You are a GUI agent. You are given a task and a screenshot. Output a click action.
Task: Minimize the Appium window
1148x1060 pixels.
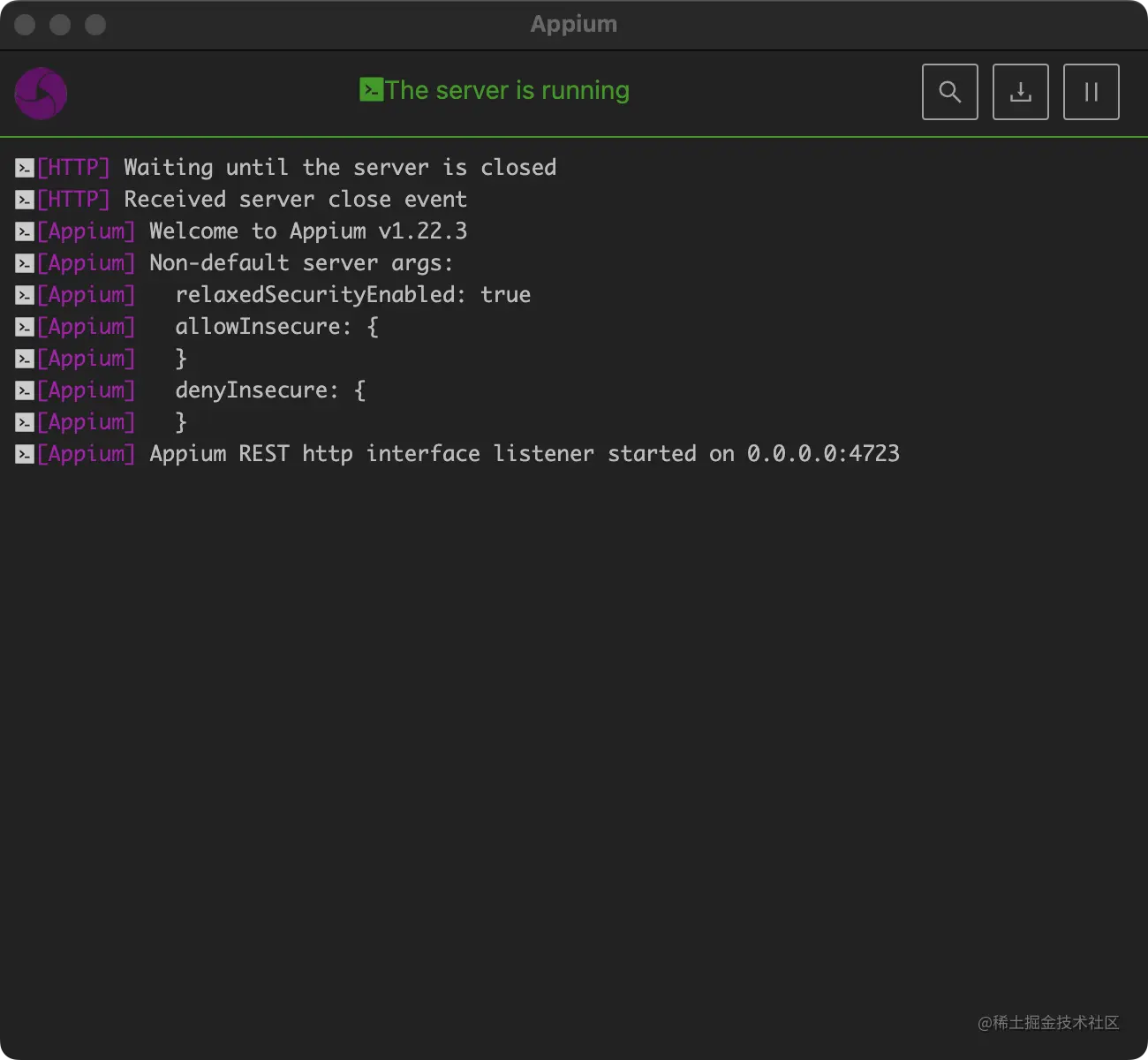60,25
